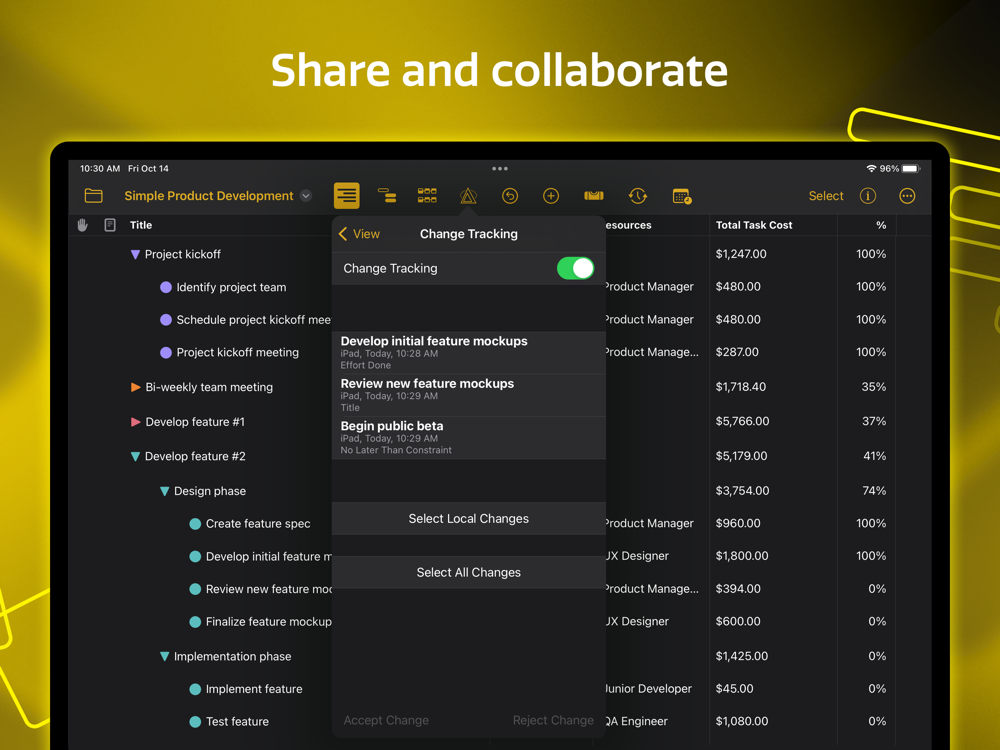Tap Accept Change button
This screenshot has width=1000, height=750.
coord(386,720)
